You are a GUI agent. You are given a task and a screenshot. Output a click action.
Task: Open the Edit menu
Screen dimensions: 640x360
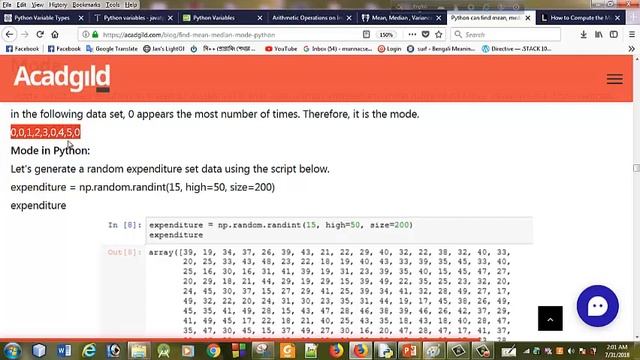pos(21,5)
